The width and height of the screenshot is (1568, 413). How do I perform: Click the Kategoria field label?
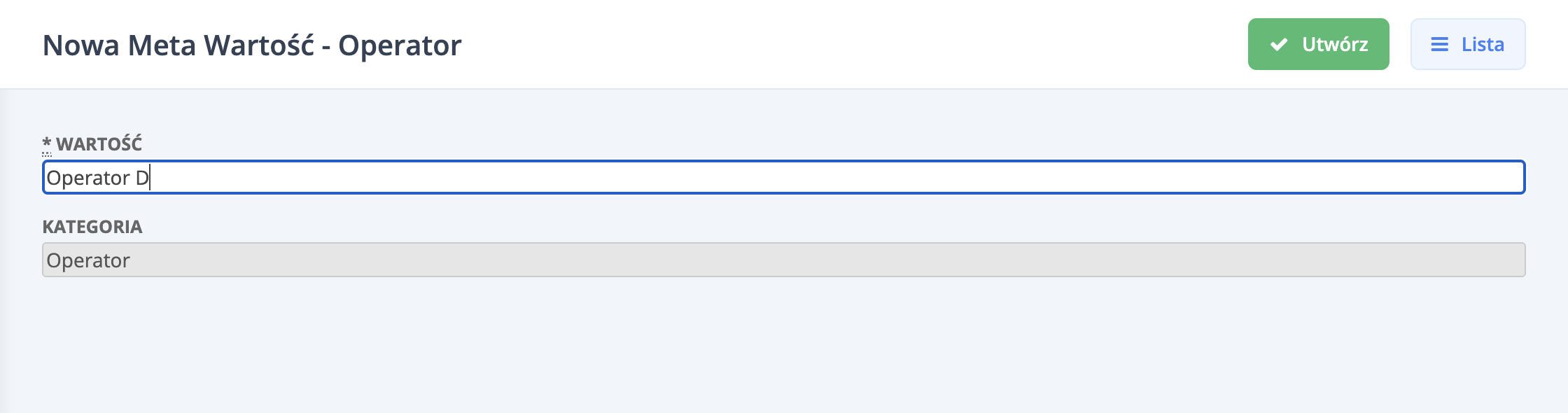[92, 227]
